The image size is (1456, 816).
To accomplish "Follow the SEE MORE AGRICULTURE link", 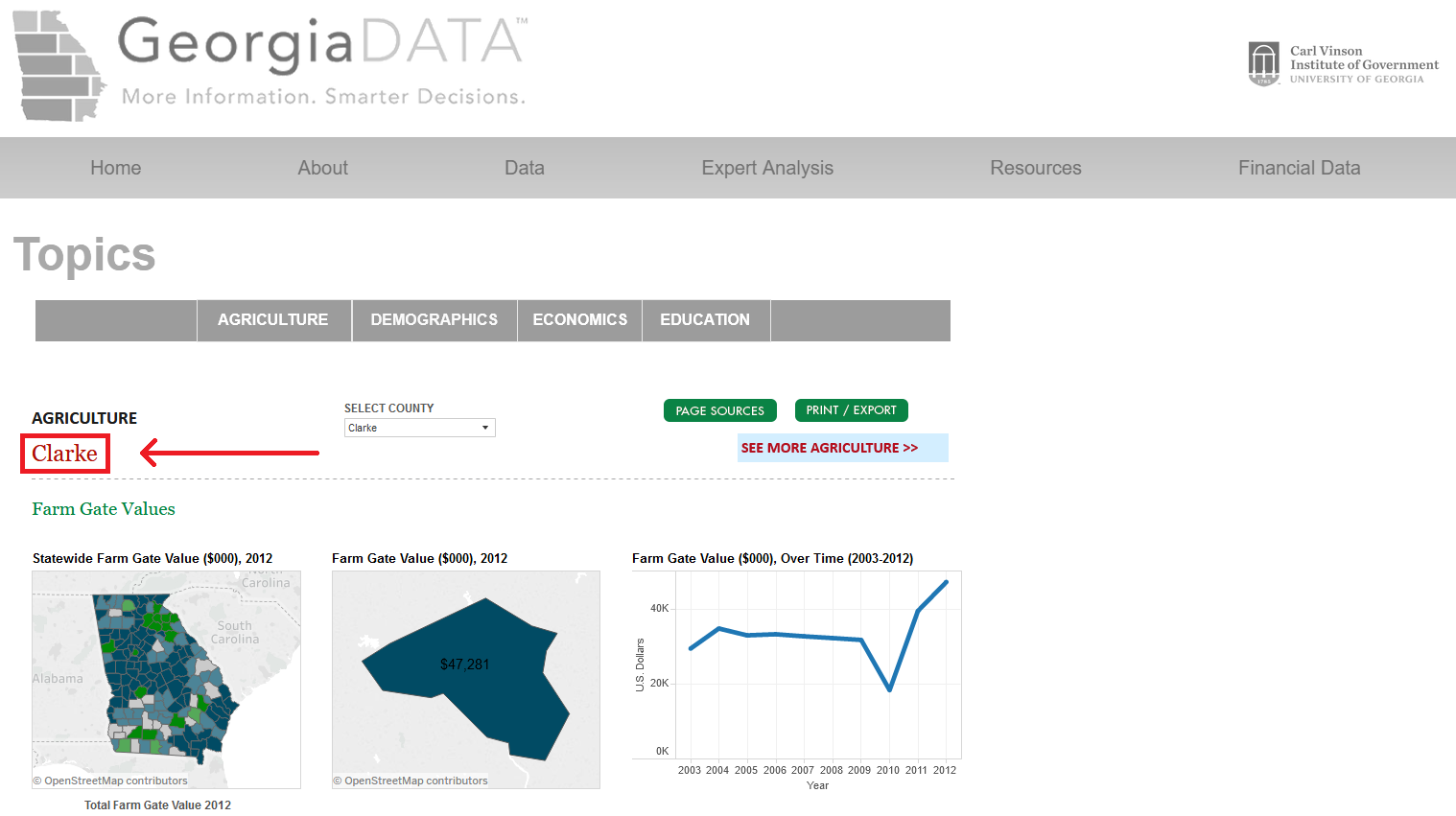I will point(830,448).
